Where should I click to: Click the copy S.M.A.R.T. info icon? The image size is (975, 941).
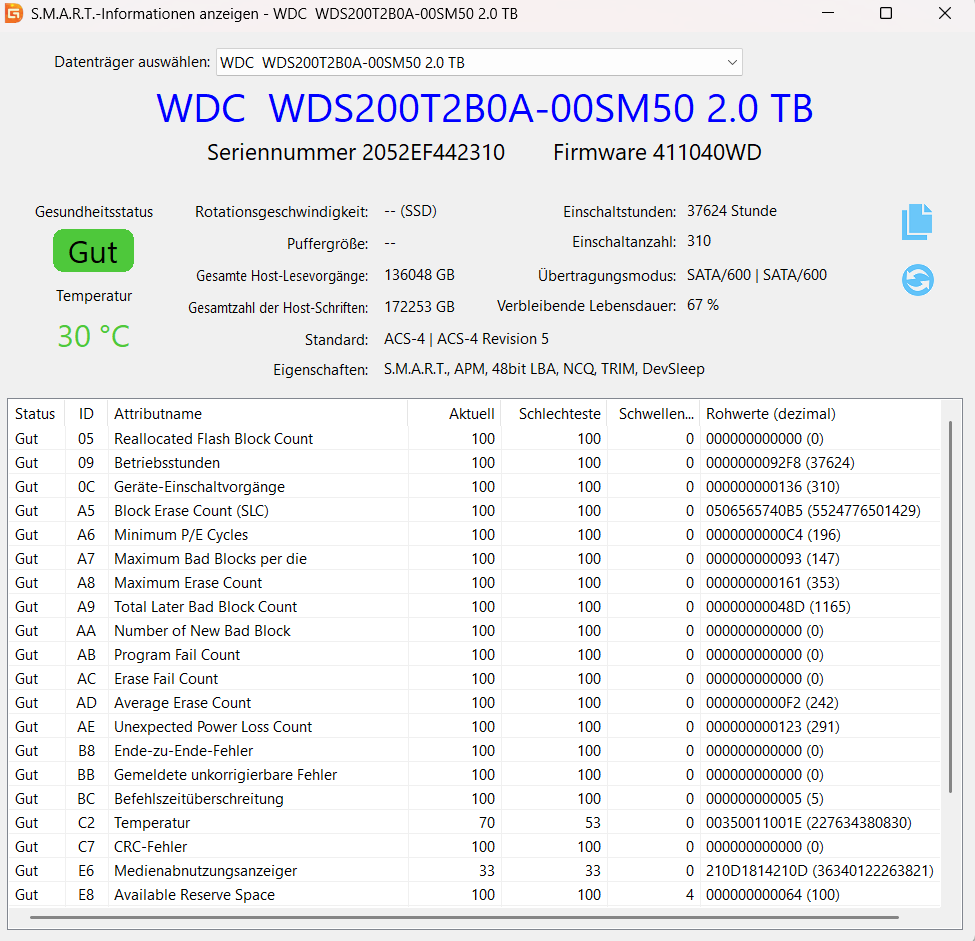[x=916, y=222]
